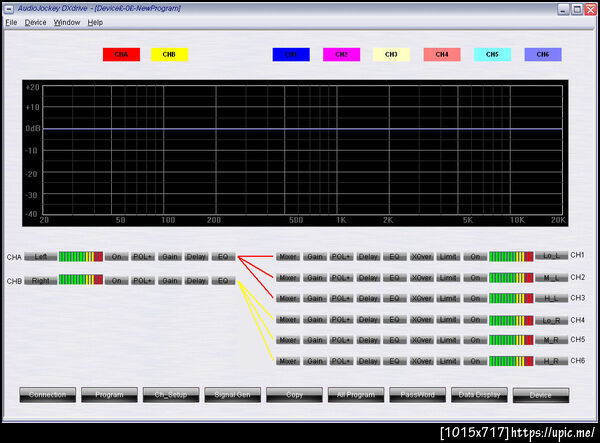Viewport: 600px width, 443px height.
Task: Open Limit settings for CH2
Action: click(x=448, y=278)
